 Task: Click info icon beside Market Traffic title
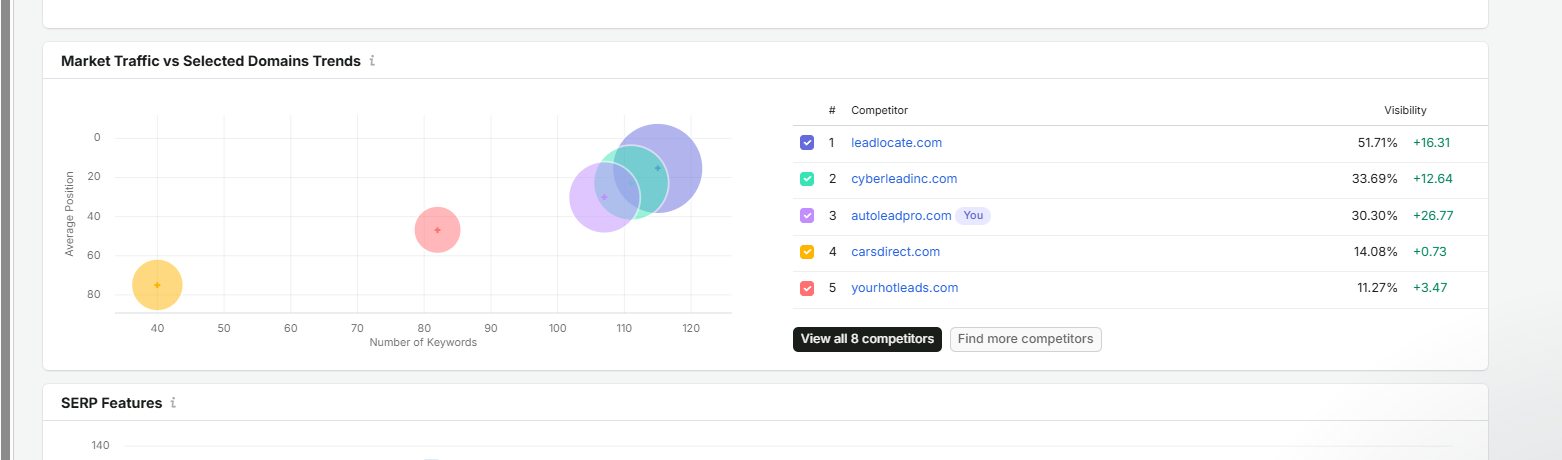pyautogui.click(x=372, y=61)
